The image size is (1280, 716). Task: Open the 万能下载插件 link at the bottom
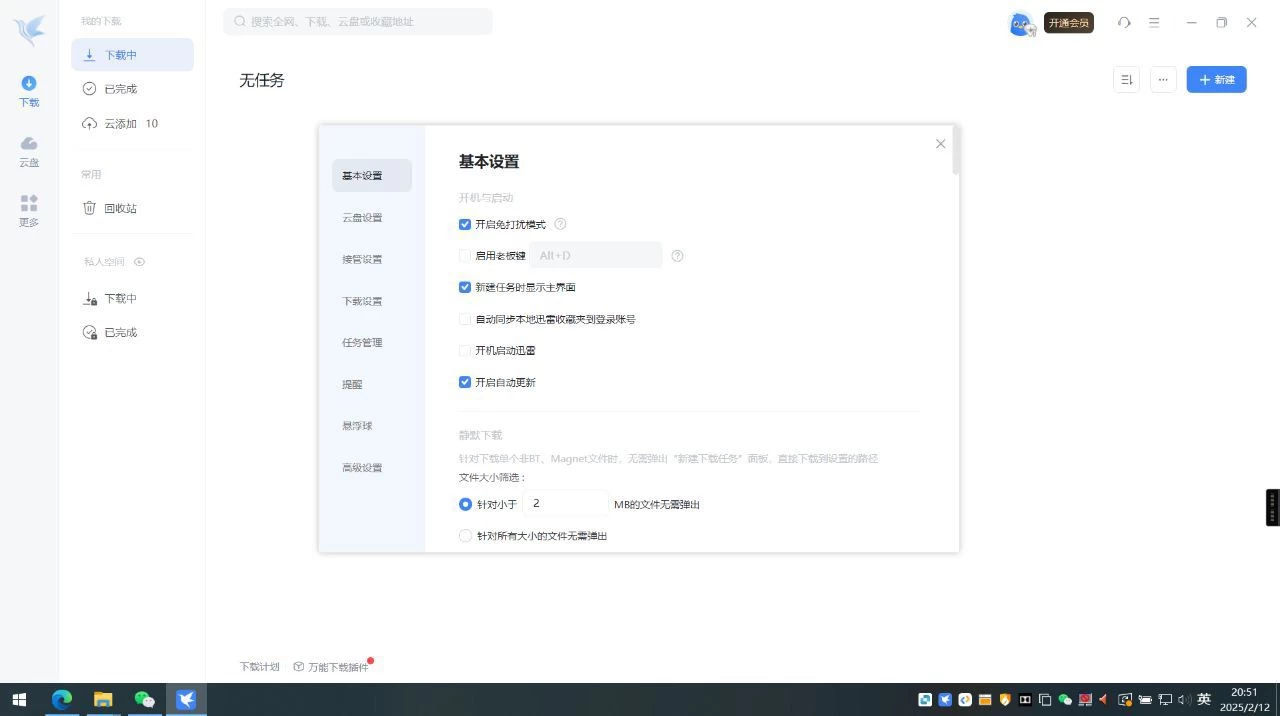click(x=337, y=665)
